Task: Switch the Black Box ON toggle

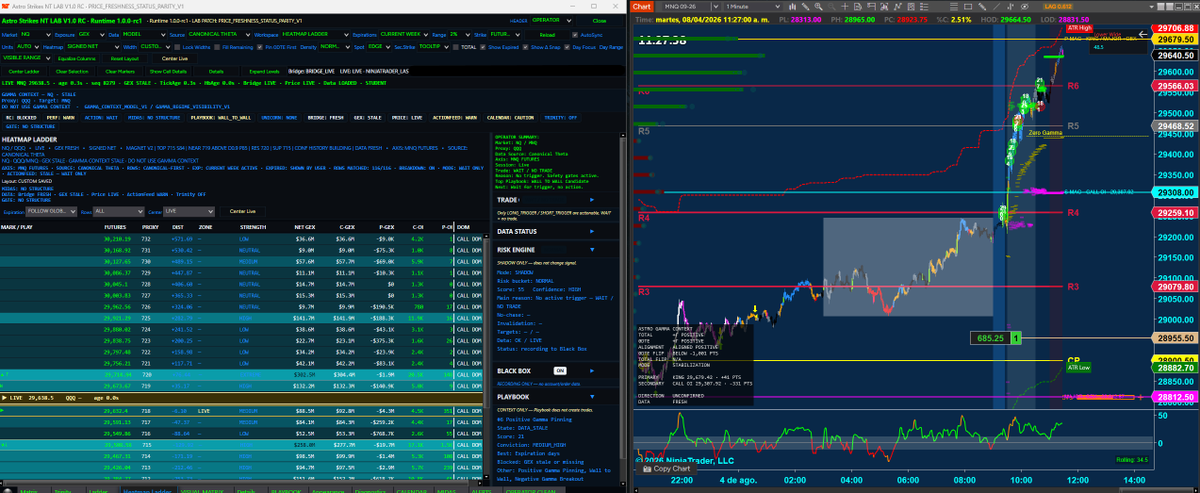Action: 560,370
